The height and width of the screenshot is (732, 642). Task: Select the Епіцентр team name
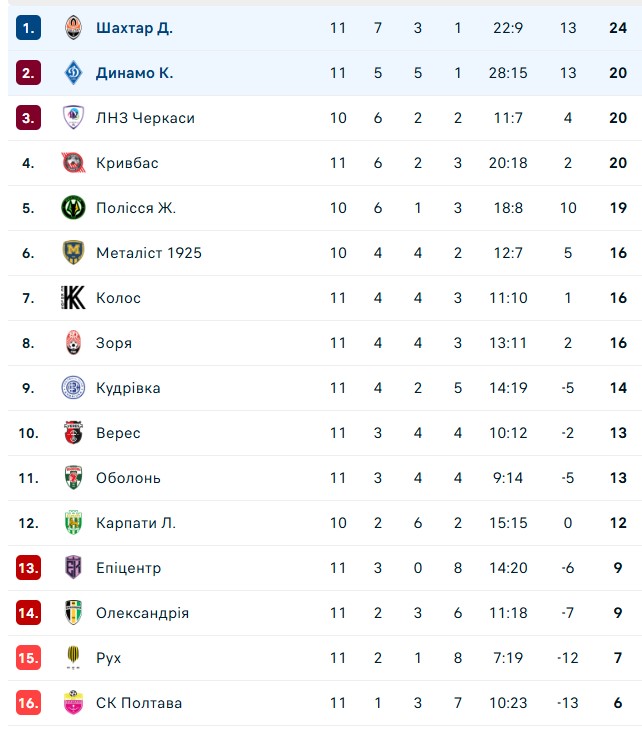(128, 568)
